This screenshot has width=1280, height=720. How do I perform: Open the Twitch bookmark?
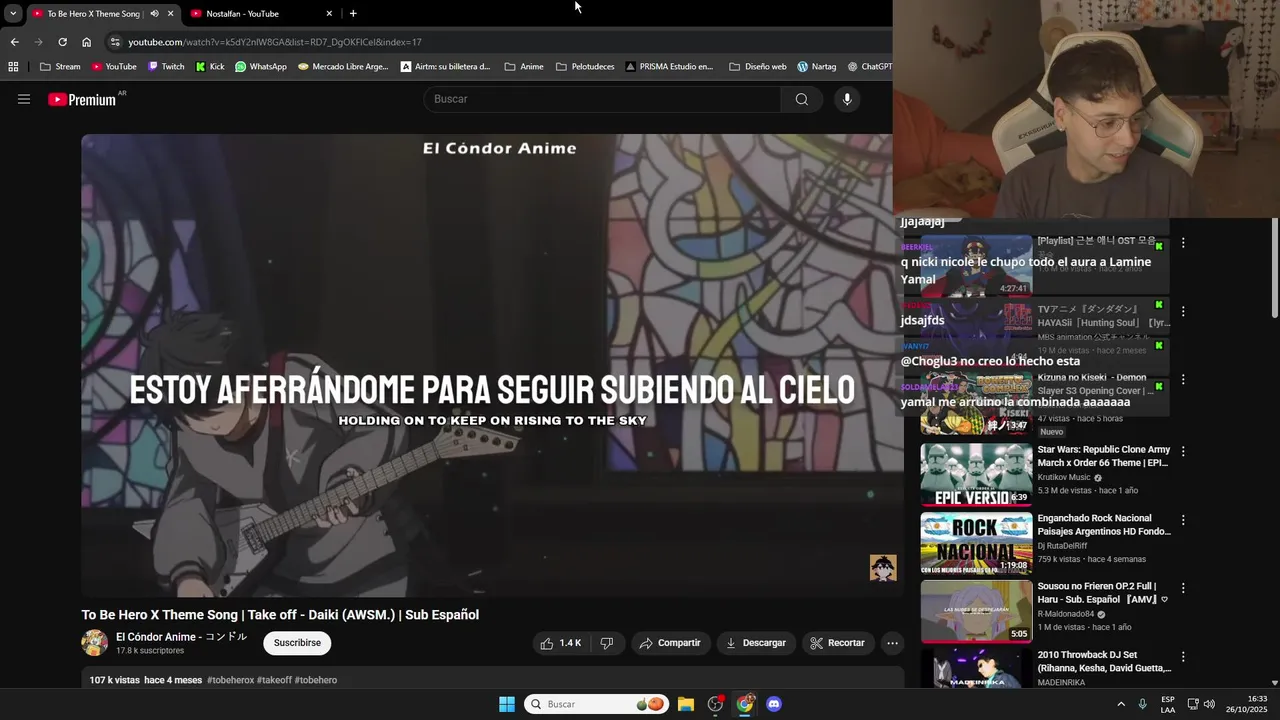[166, 67]
